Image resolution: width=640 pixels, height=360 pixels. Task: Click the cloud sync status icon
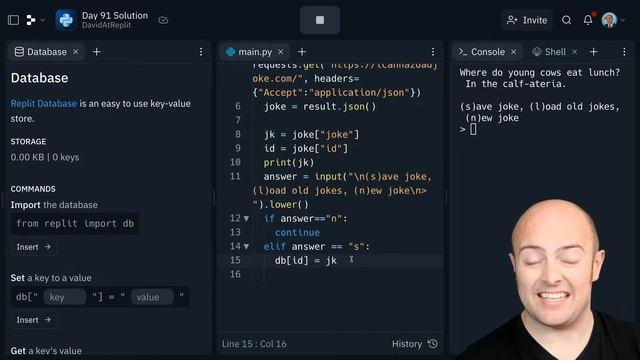point(163,20)
